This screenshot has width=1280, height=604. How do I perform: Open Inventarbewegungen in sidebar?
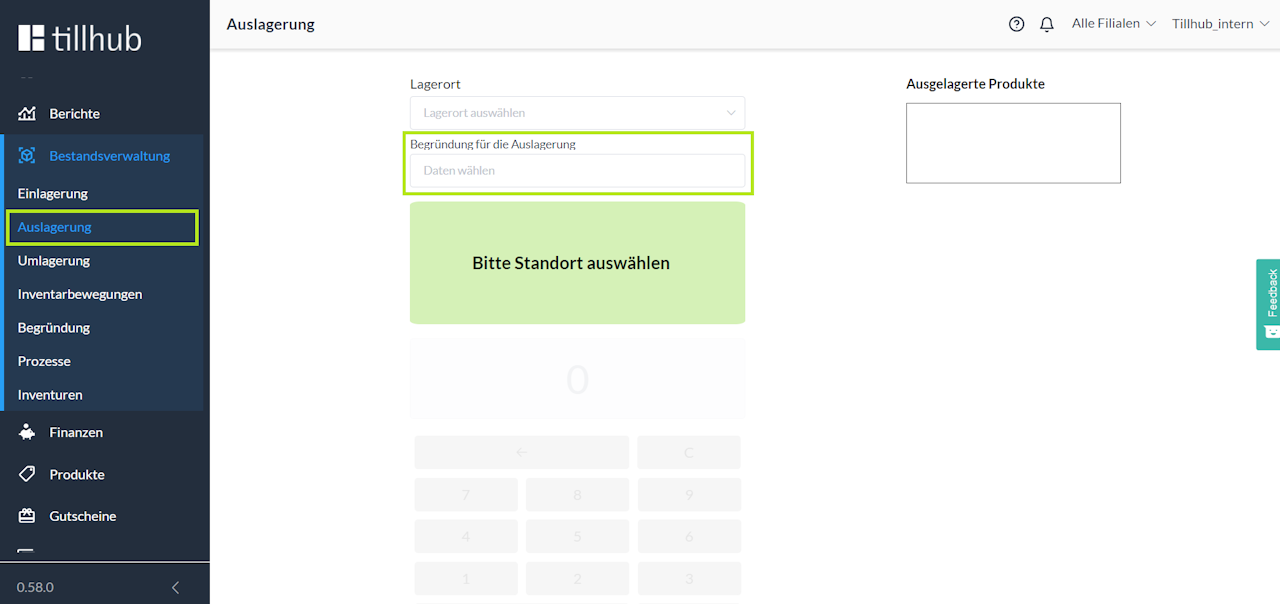pos(80,295)
